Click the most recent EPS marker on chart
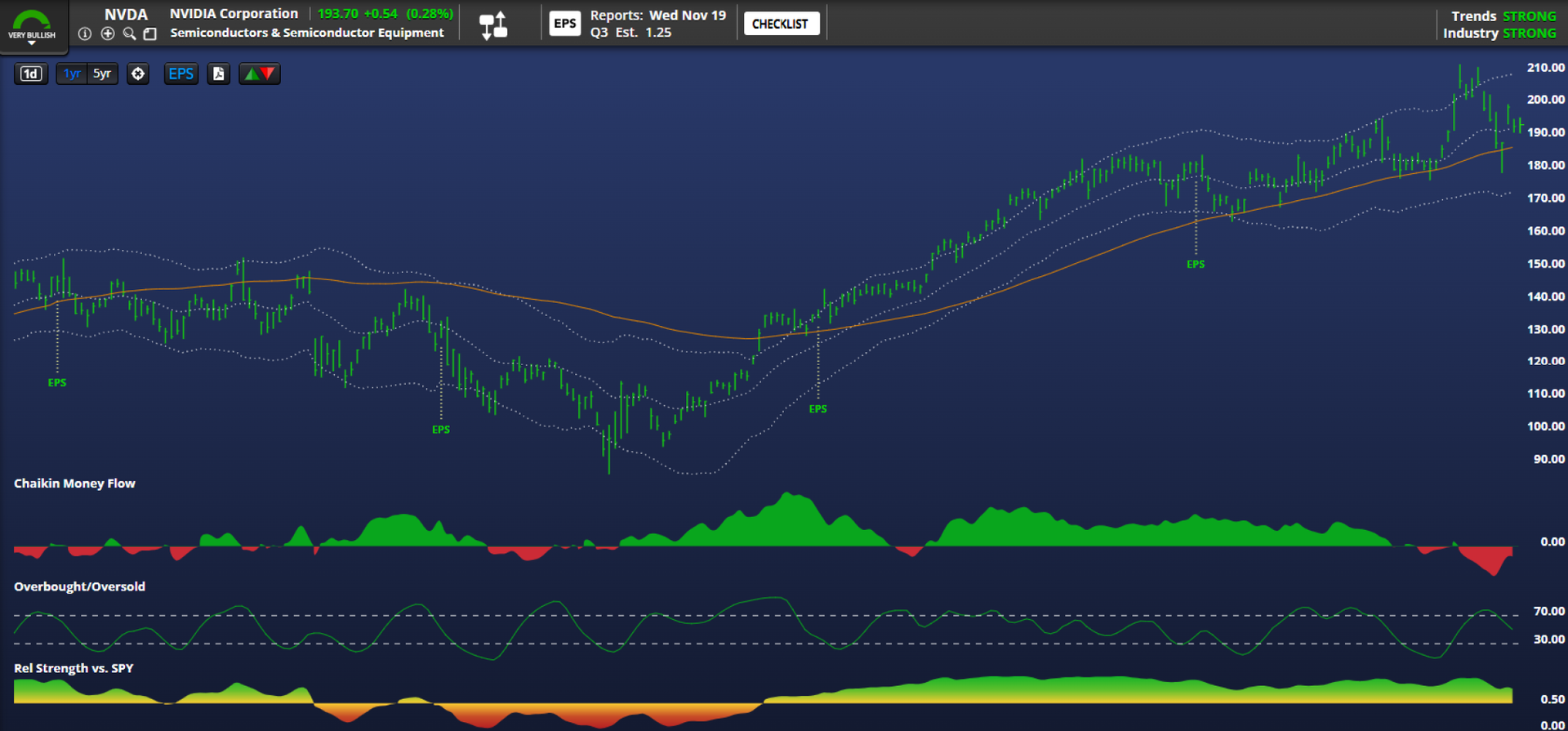 pyautogui.click(x=1195, y=264)
